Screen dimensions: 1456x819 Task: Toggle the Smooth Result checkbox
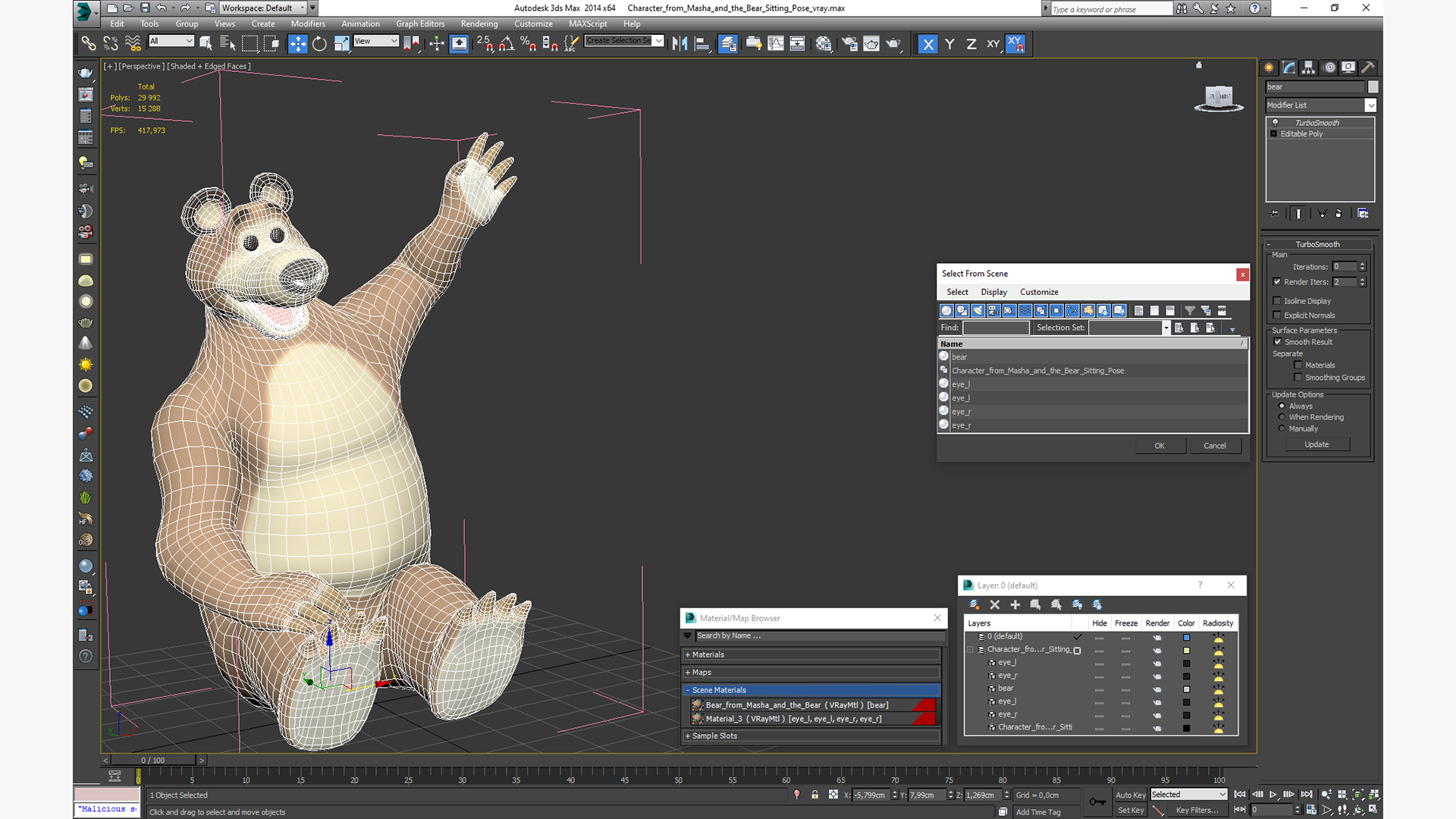point(1277,341)
